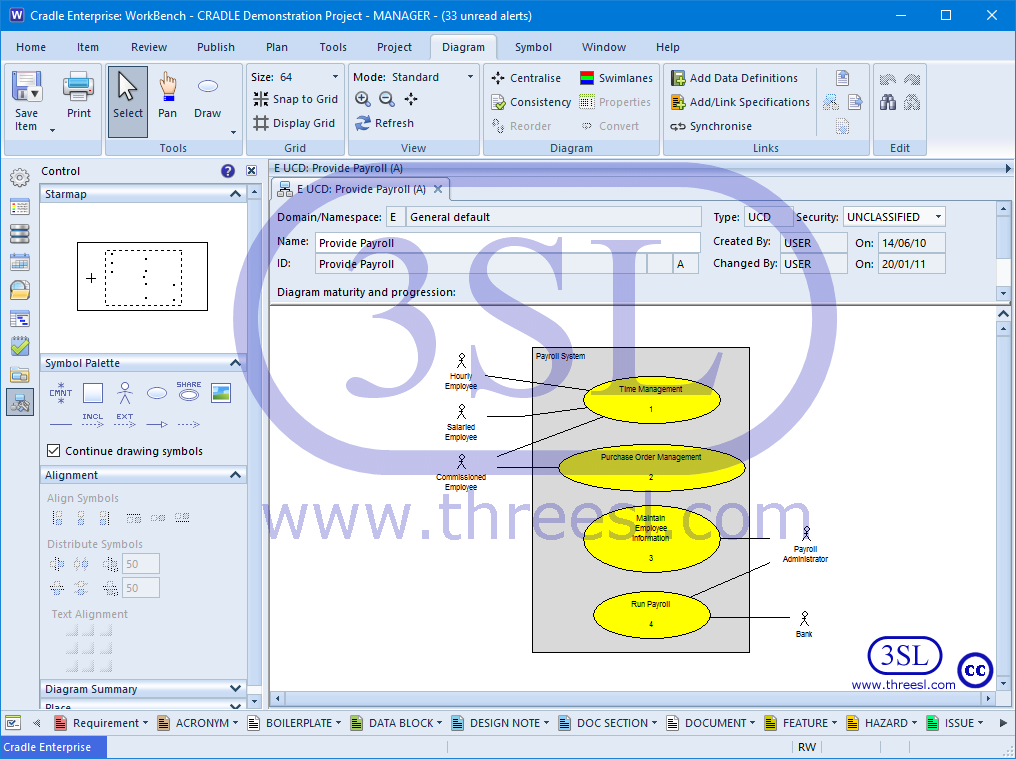Refresh the diagram view
Screen dimensions: 1016x759
(x=385, y=123)
